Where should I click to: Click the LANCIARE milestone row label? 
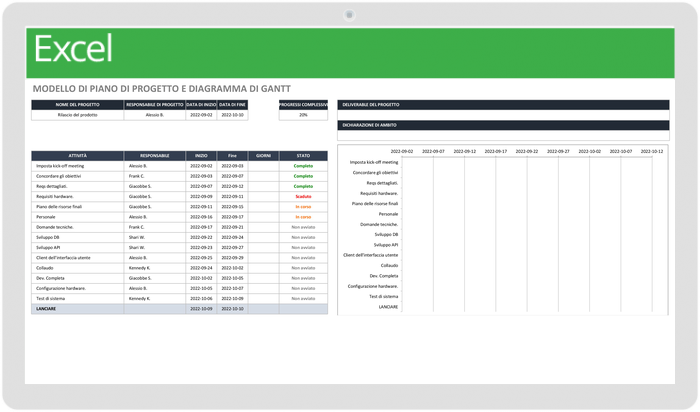[x=77, y=308]
